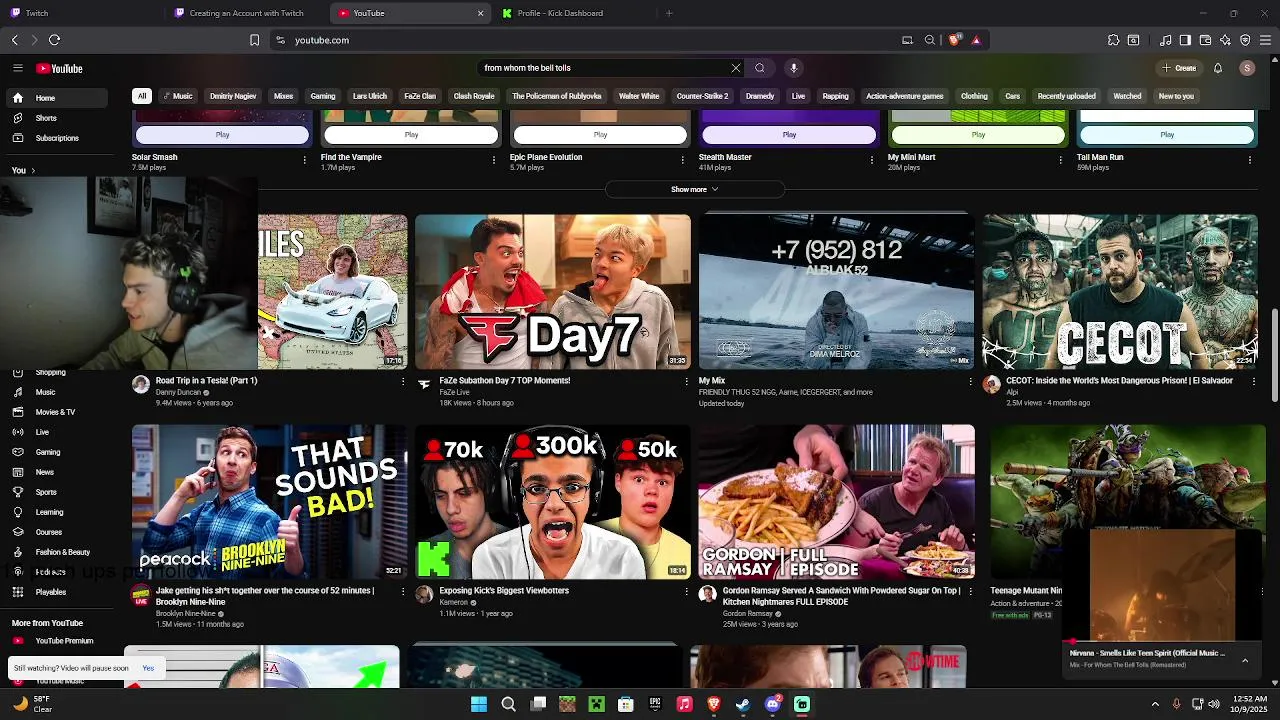
Task: Switch to Creating an Account with Twitch tab
Action: click(246, 13)
